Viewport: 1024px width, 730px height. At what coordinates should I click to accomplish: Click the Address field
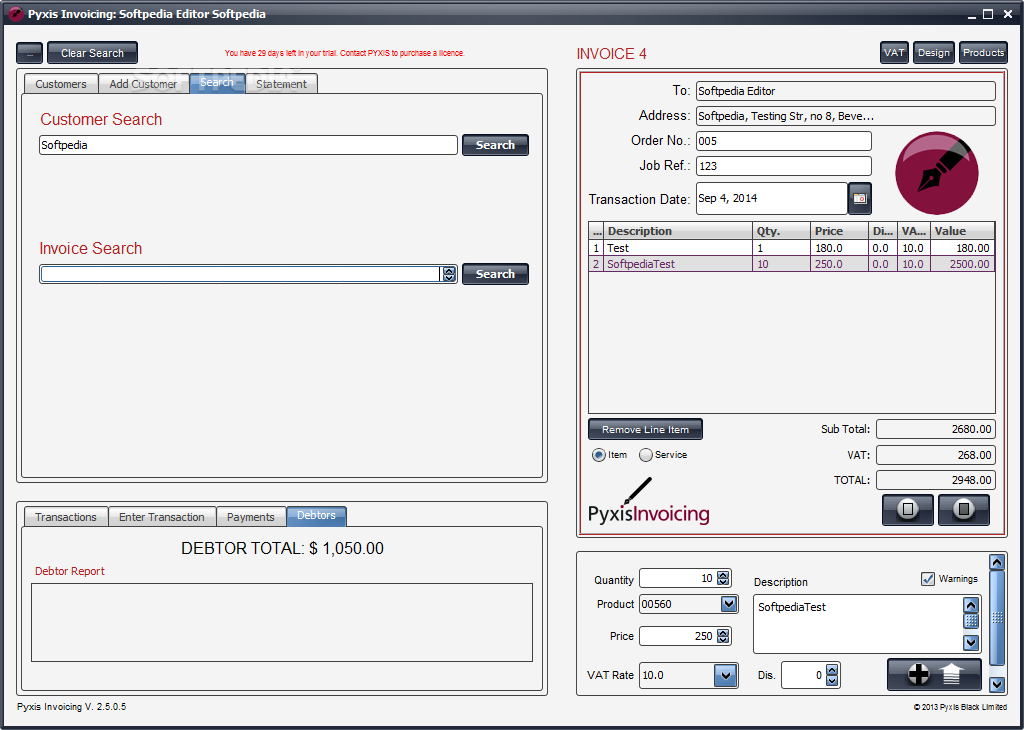click(846, 116)
